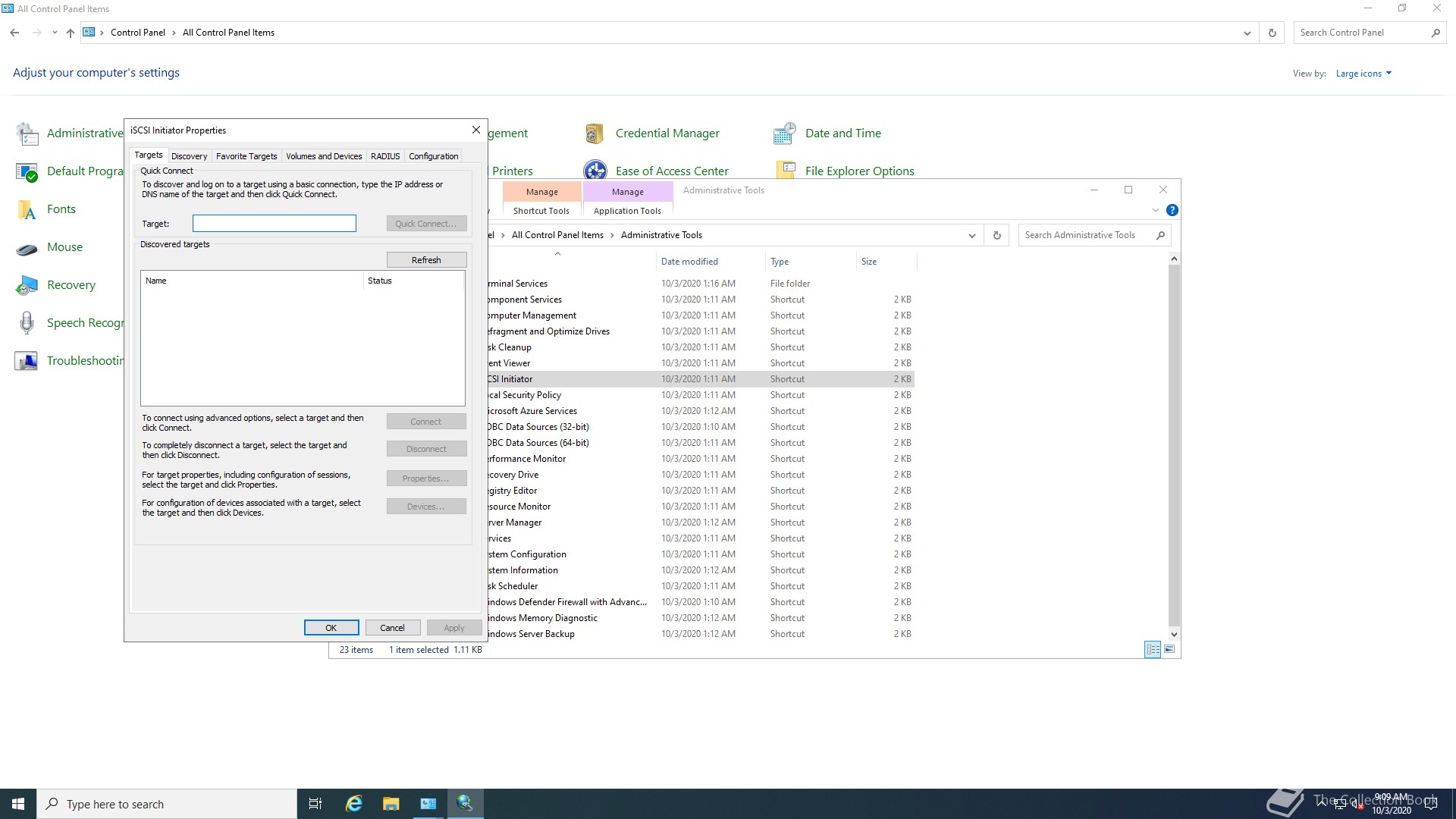1456x819 pixels.
Task: Open the Mouse settings icon
Action: [x=27, y=247]
